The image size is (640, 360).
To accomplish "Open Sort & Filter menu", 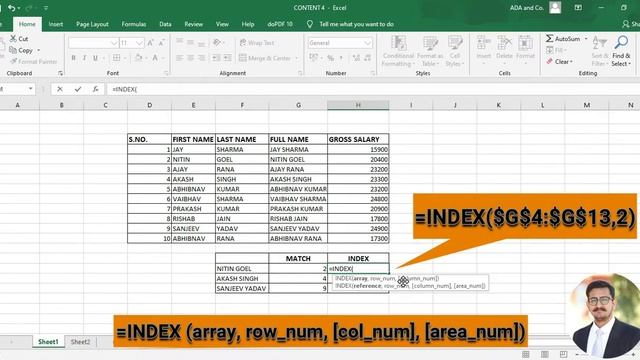I will coord(600,51).
